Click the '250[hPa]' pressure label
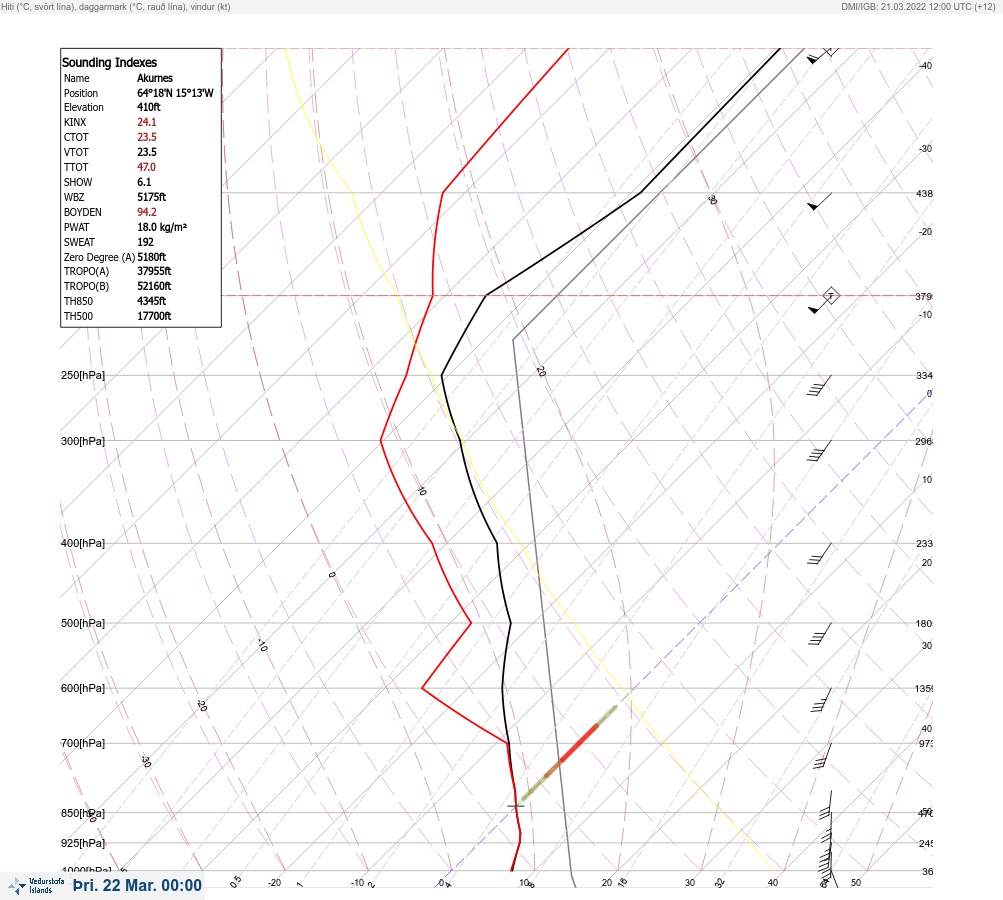Viewport: 1003px width, 900px height. pos(83,375)
